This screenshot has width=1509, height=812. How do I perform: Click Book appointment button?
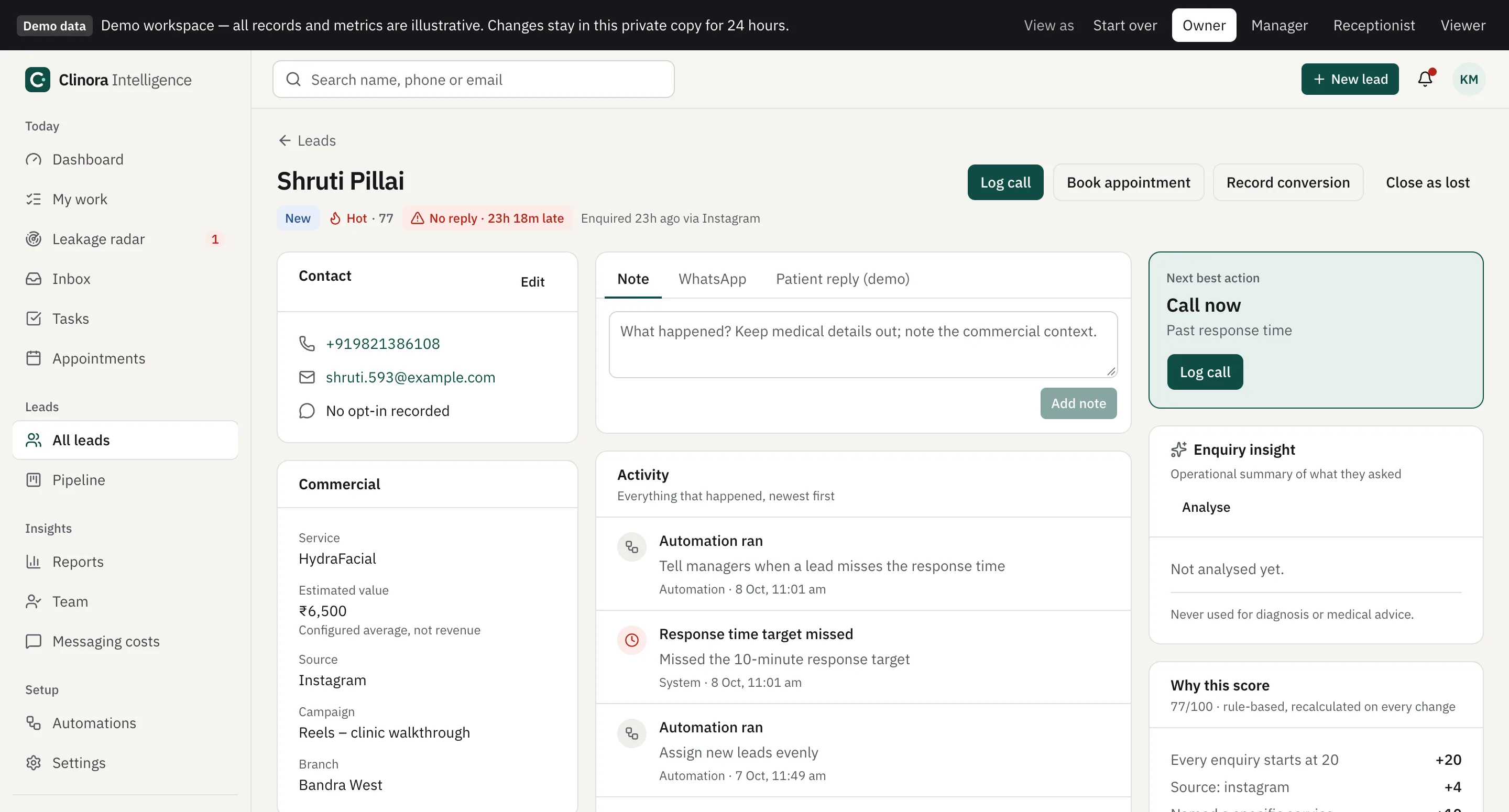pyautogui.click(x=1128, y=182)
